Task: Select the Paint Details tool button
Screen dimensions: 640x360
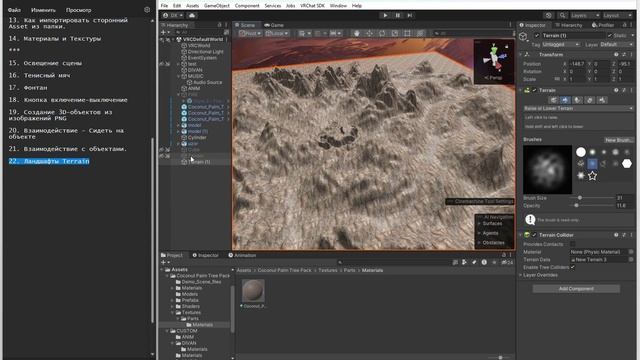Action: 589,100
